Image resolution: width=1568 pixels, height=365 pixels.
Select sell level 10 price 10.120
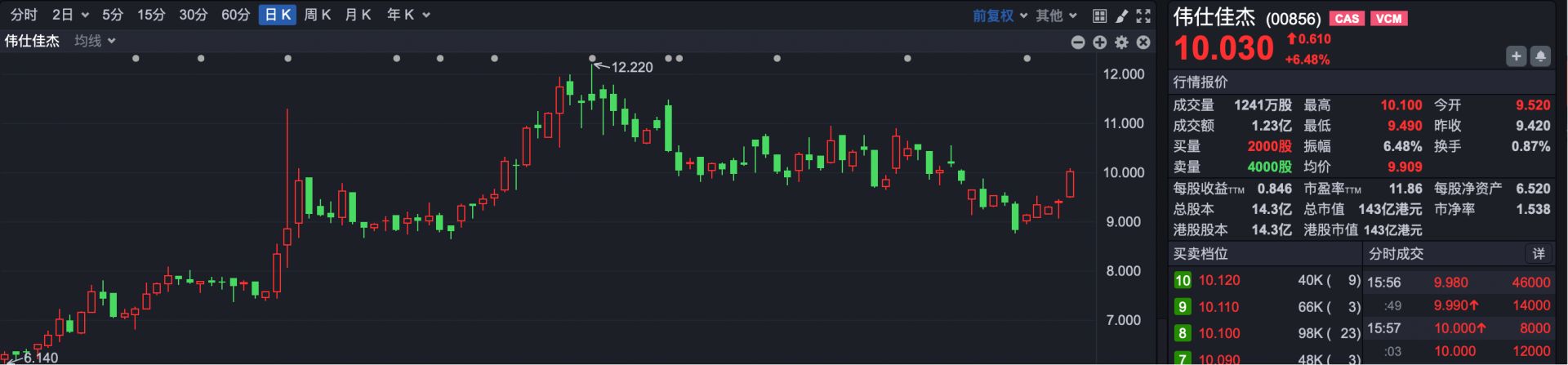pos(1218,280)
